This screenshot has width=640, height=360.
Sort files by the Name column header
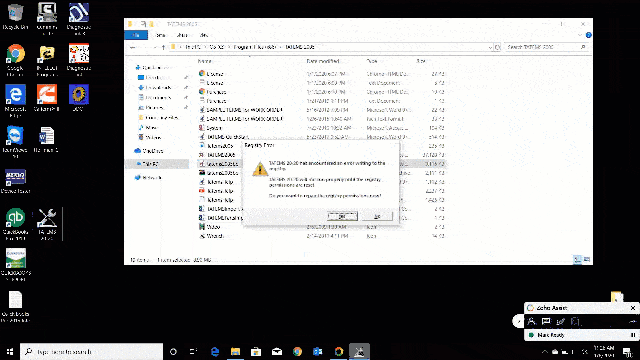205,61
